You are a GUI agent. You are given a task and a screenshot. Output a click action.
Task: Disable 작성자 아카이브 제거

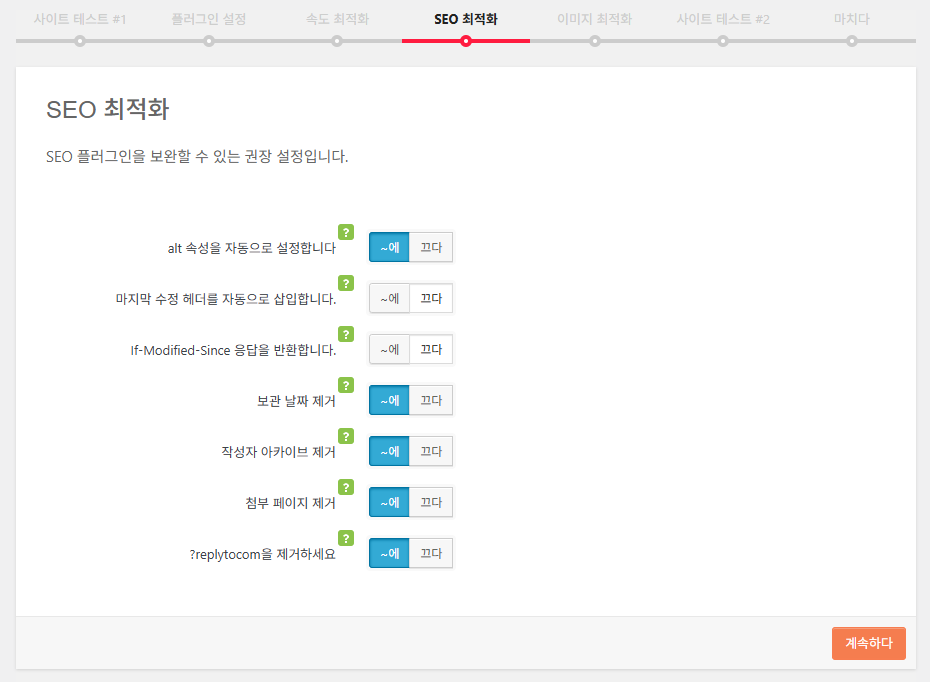(431, 451)
